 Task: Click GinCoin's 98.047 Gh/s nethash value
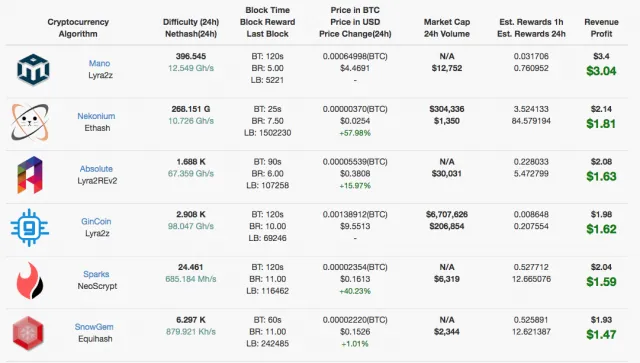[191, 226]
